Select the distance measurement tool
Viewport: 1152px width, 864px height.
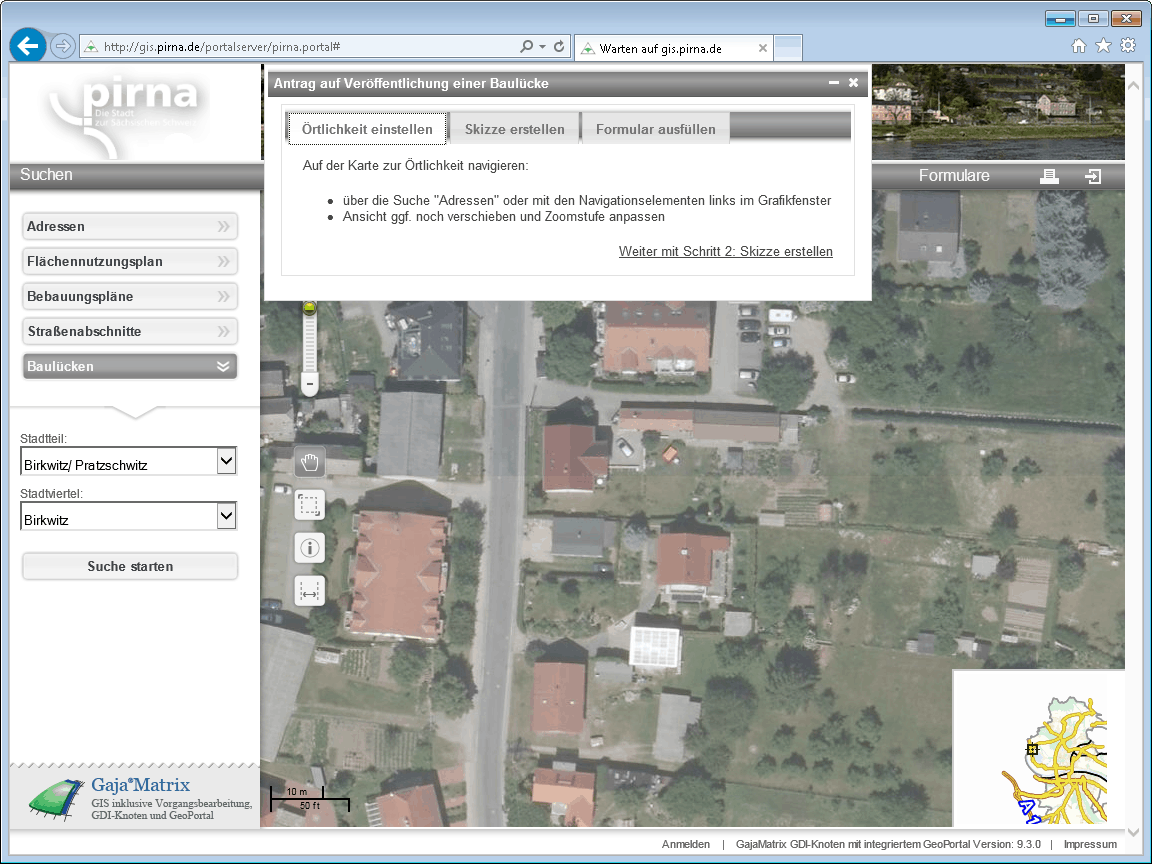tap(310, 591)
